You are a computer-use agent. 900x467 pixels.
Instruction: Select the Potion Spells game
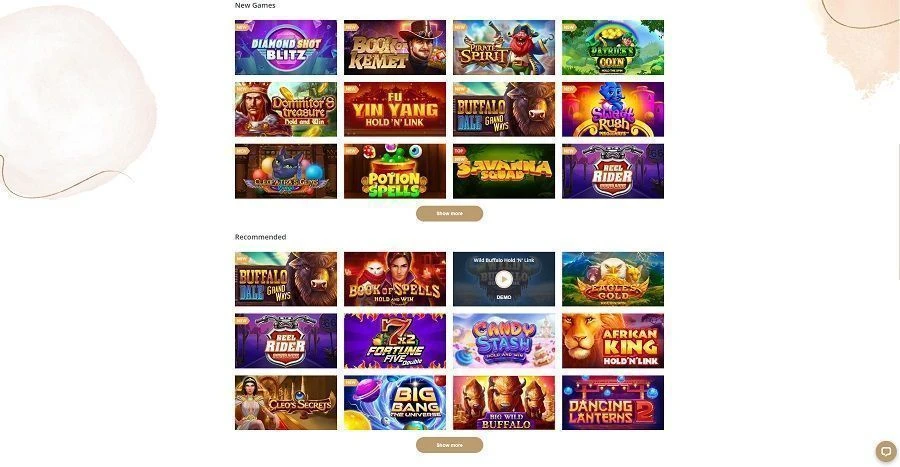click(x=395, y=172)
